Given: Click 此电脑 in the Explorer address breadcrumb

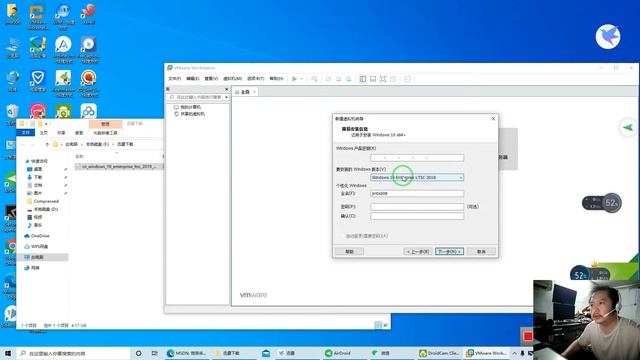Looking at the screenshot, I should [x=71, y=144].
